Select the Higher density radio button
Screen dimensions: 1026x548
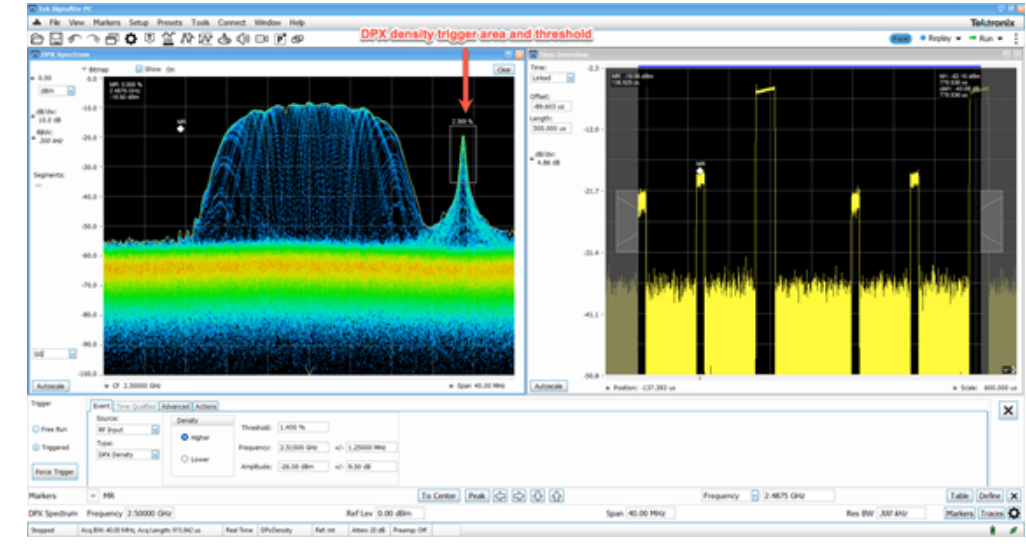point(185,437)
